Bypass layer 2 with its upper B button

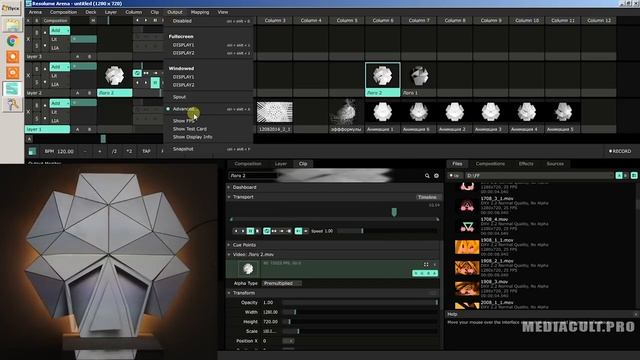click(x=37, y=69)
